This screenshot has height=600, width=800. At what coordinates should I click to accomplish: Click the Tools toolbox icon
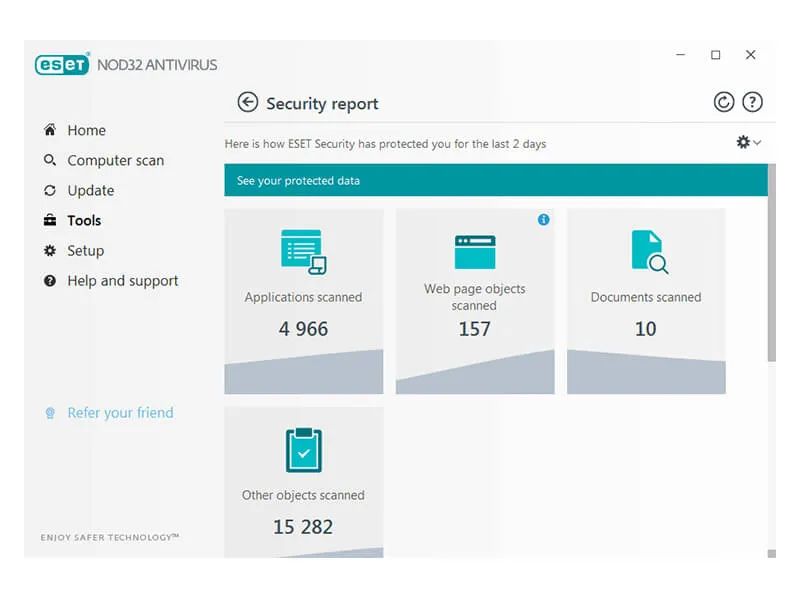point(49,220)
